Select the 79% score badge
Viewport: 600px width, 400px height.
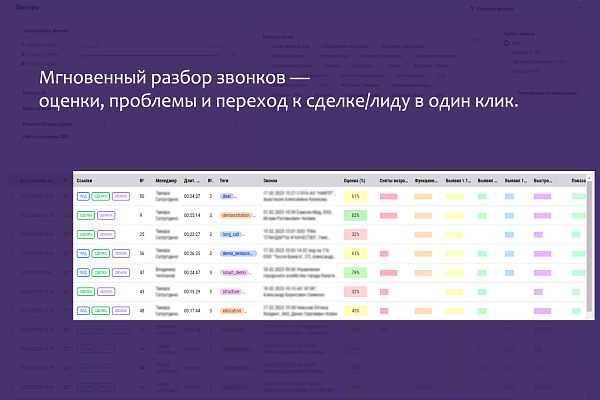click(355, 273)
